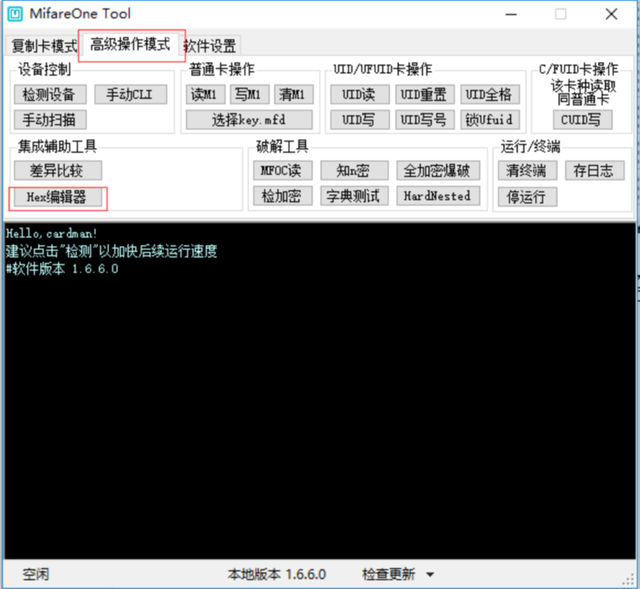The image size is (640, 589).
Task: Click the MifareOne Tool app icon
Action: tap(15, 14)
